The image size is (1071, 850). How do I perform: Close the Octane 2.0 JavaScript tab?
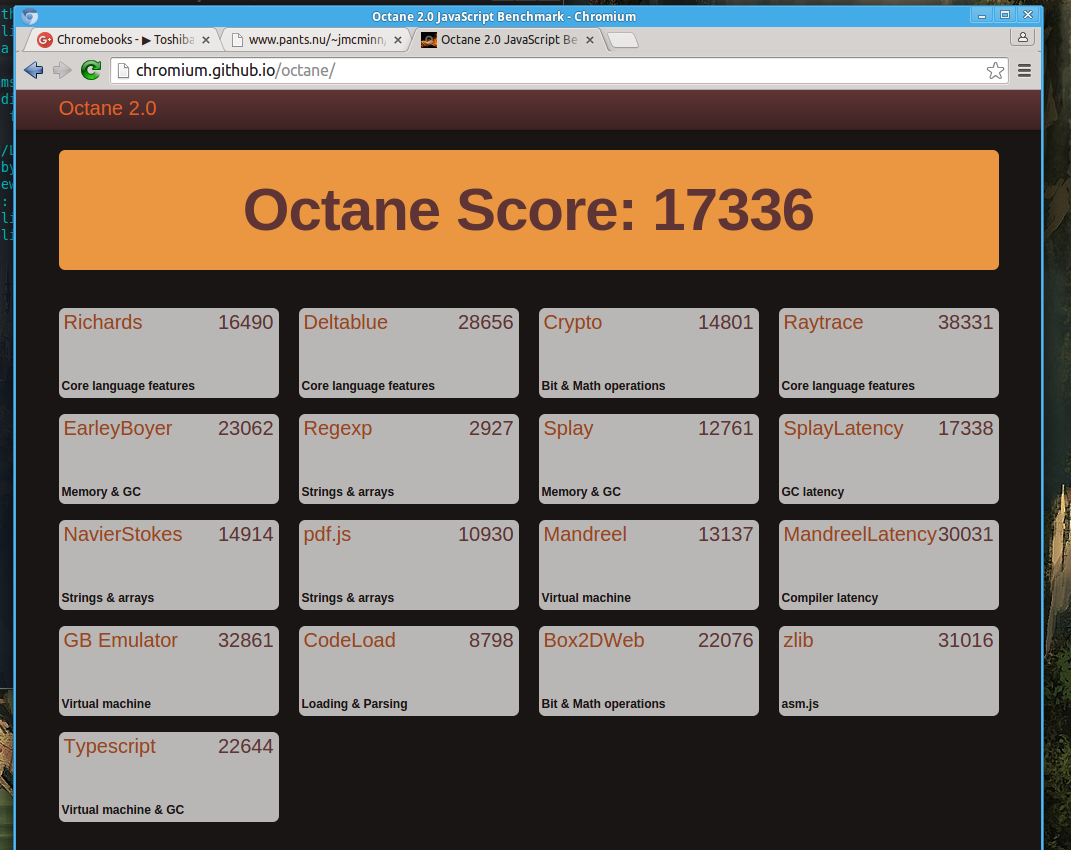coord(589,40)
